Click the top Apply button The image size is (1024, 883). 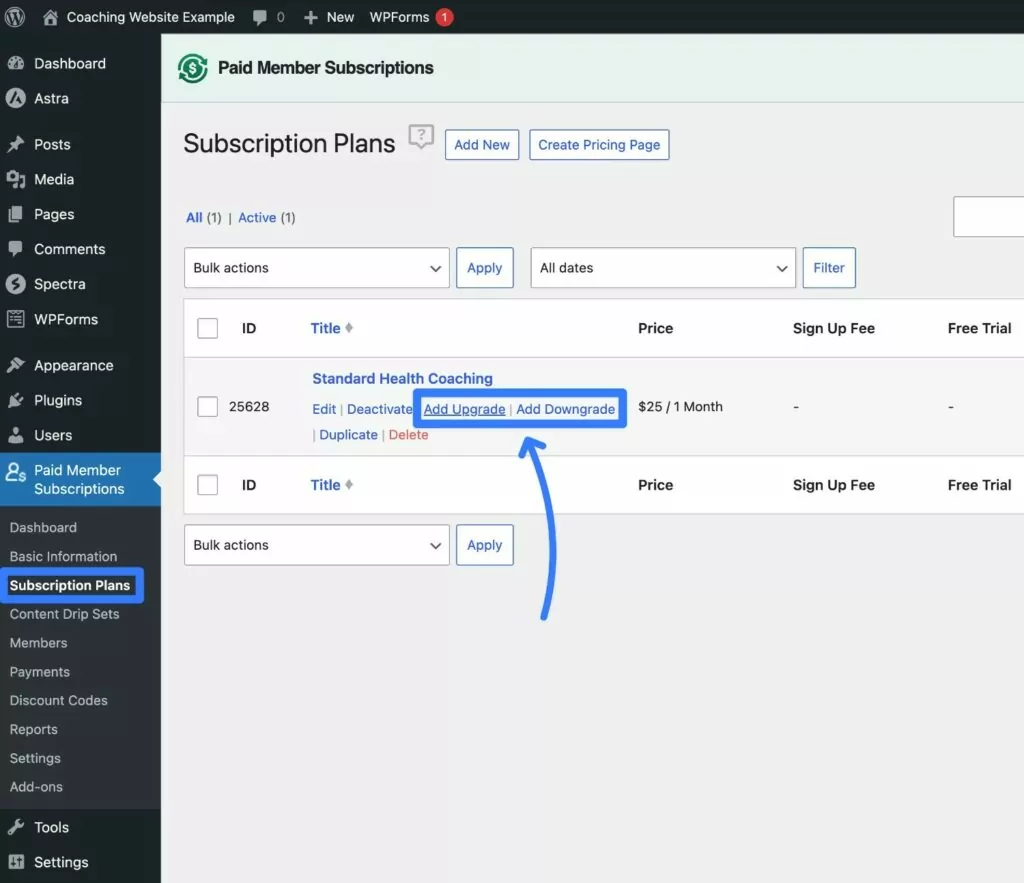tap(485, 268)
